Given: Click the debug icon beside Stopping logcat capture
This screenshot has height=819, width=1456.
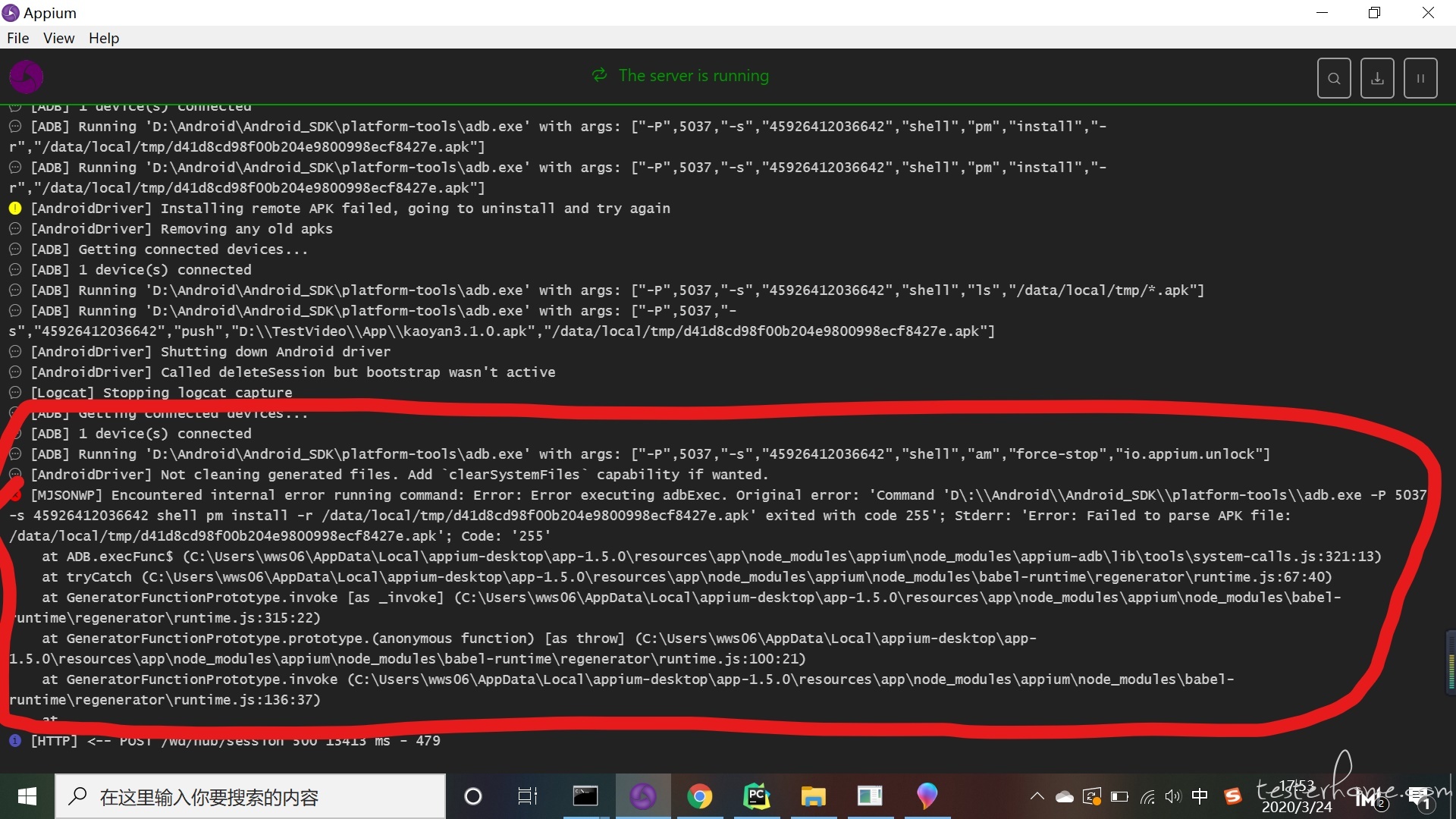Looking at the screenshot, I should point(15,392).
